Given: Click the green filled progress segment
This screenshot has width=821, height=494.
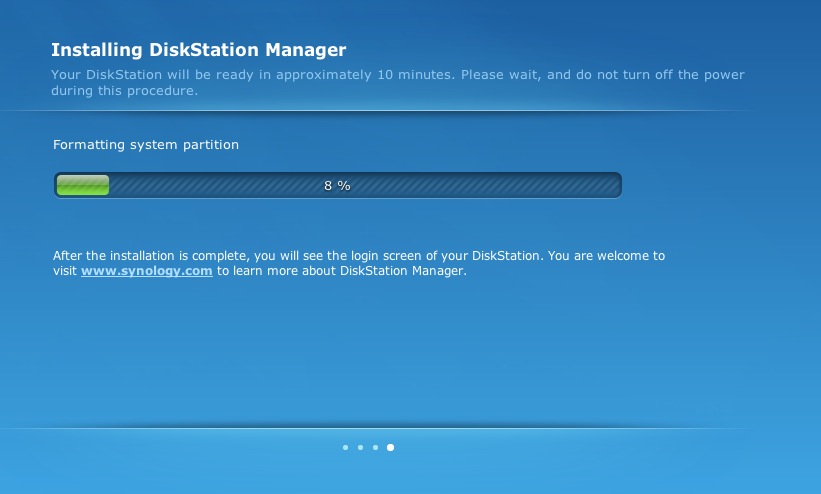Looking at the screenshot, I should (x=83, y=185).
